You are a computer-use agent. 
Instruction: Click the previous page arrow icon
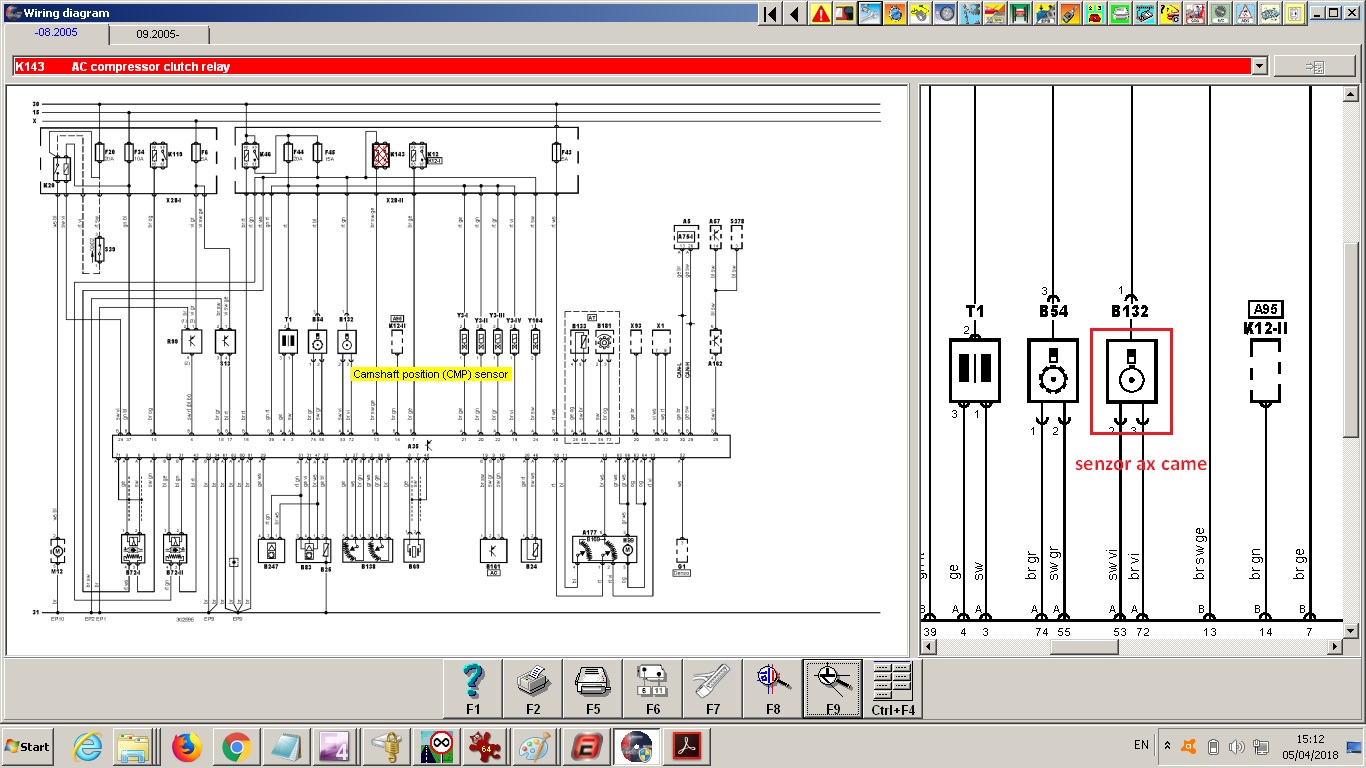795,14
